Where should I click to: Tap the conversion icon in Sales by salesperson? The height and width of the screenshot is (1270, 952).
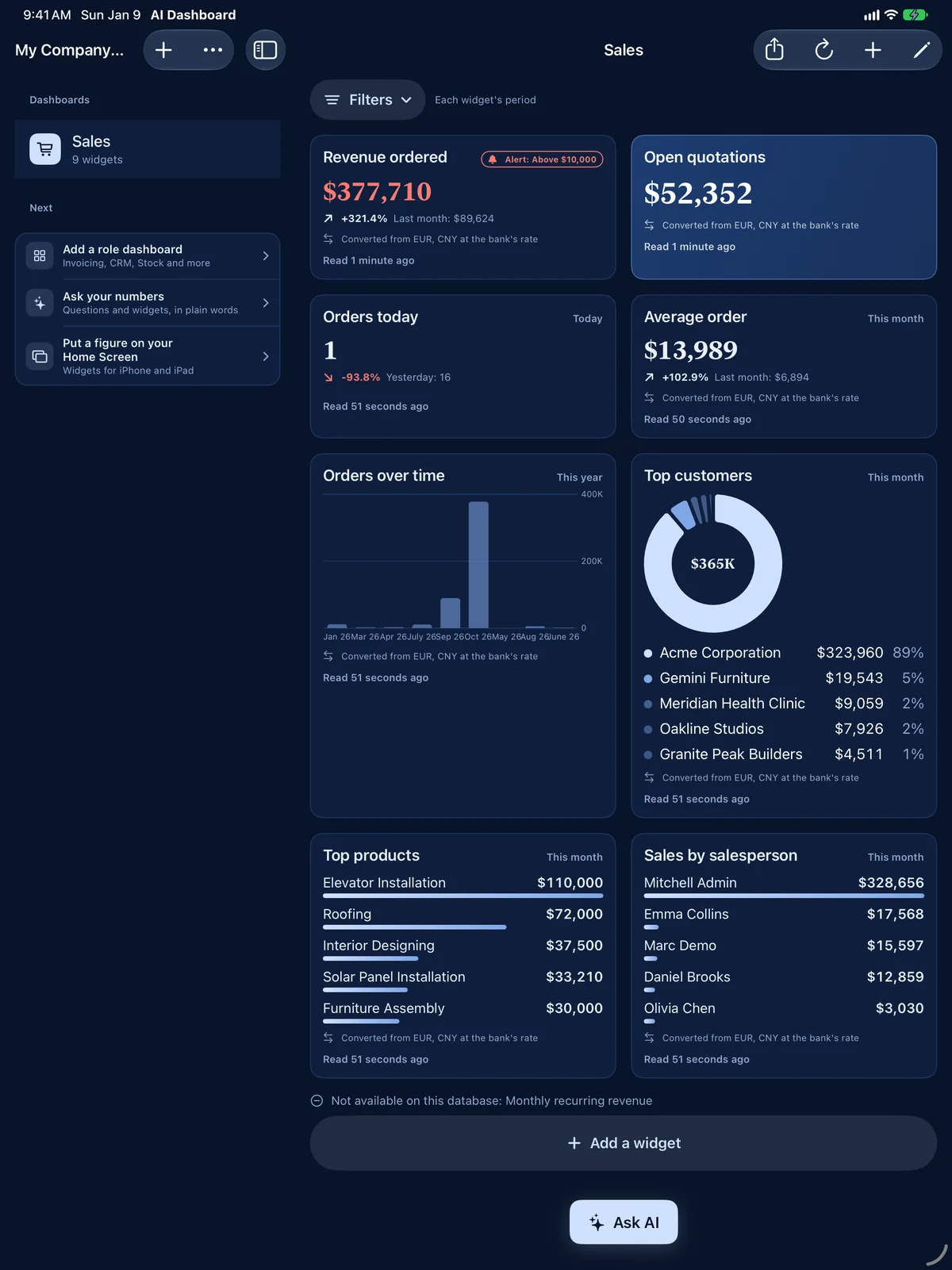[650, 1038]
